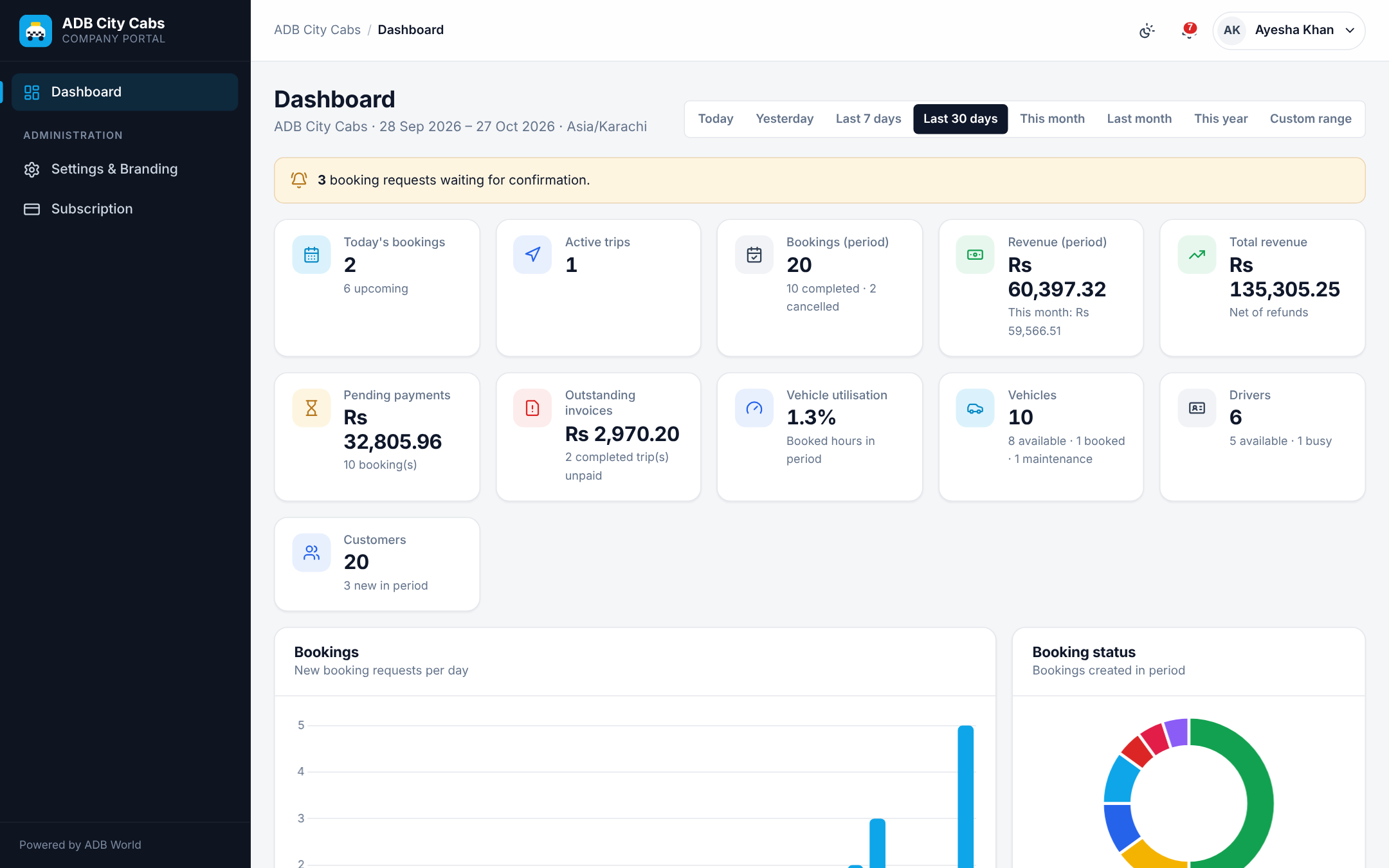Click the tallest bar in Bookings chart
1389x868 pixels.
pyautogui.click(x=965, y=797)
